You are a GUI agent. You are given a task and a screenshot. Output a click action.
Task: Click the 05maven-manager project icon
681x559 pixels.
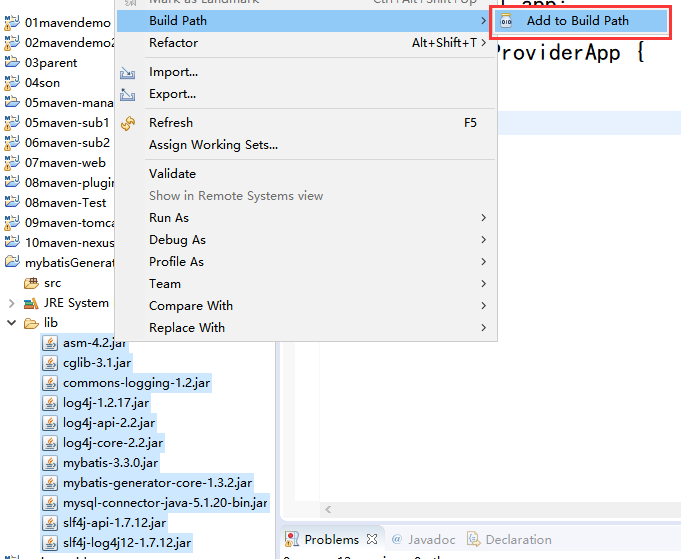pyautogui.click(x=12, y=102)
